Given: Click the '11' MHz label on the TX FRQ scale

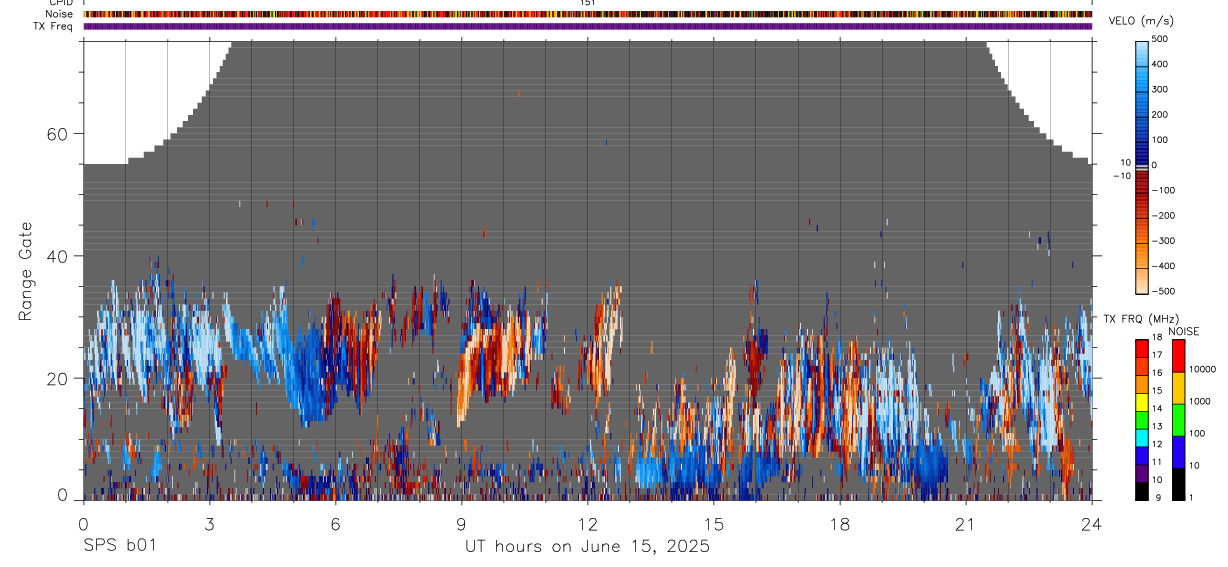Looking at the screenshot, I should [1156, 462].
